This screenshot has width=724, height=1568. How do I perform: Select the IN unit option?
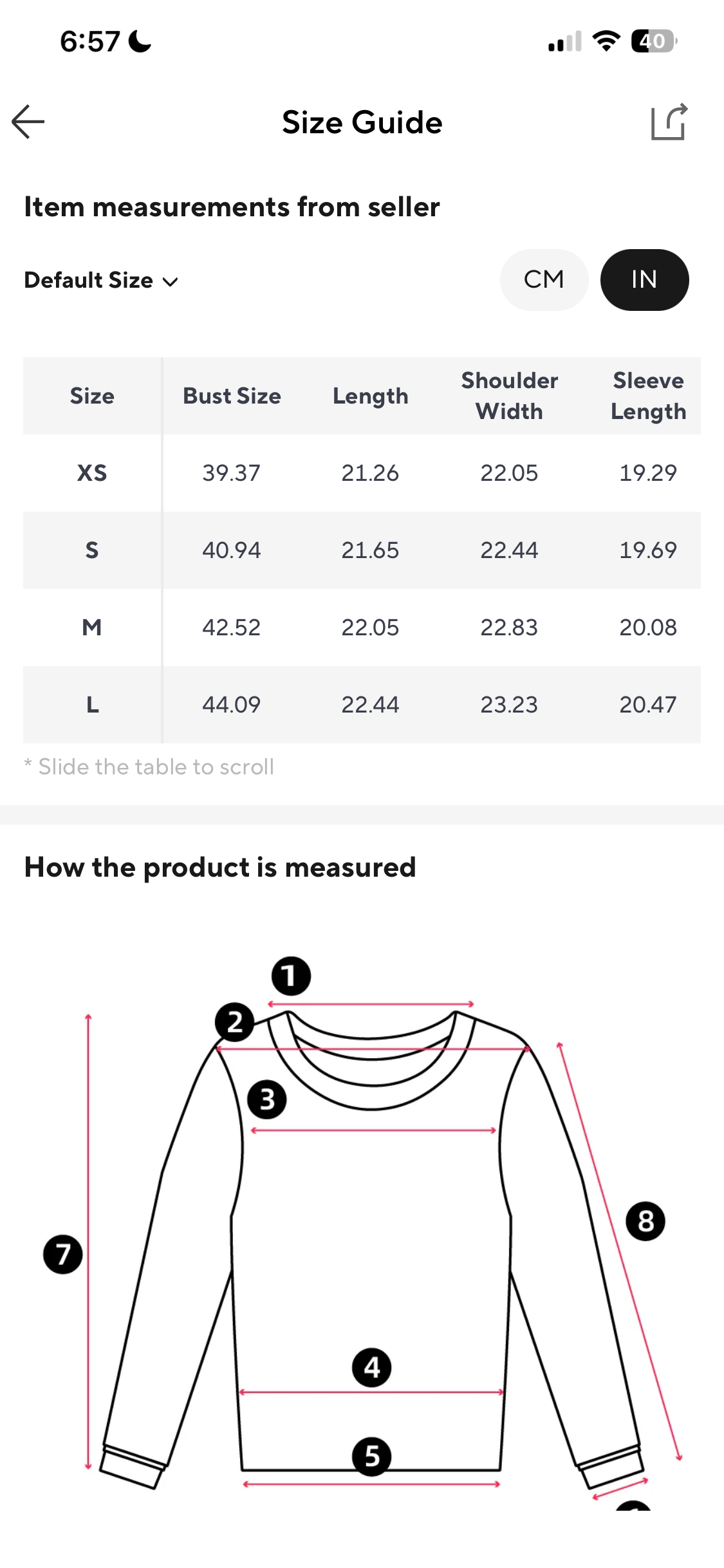[x=644, y=280]
